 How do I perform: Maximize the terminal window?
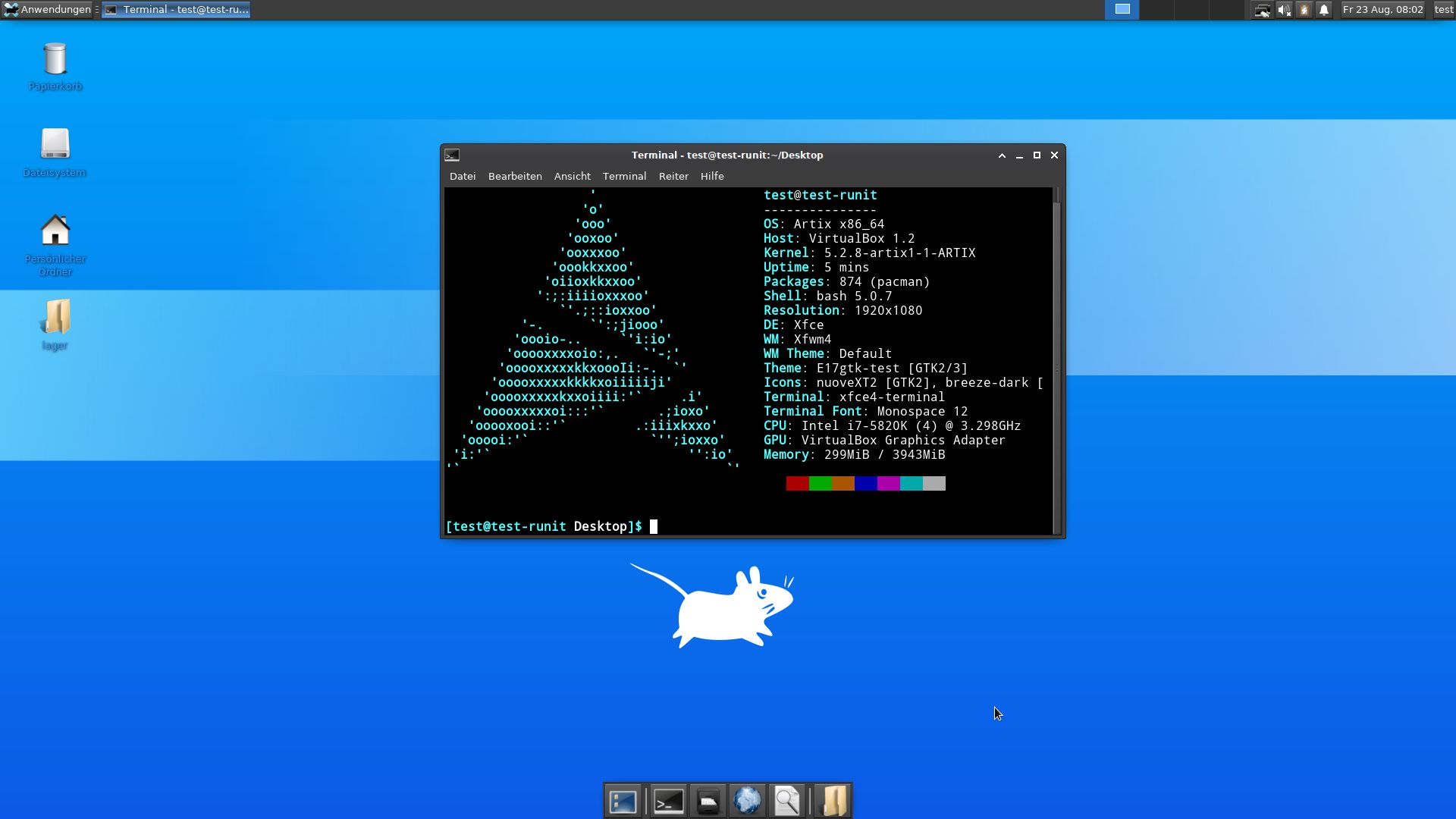(1037, 155)
